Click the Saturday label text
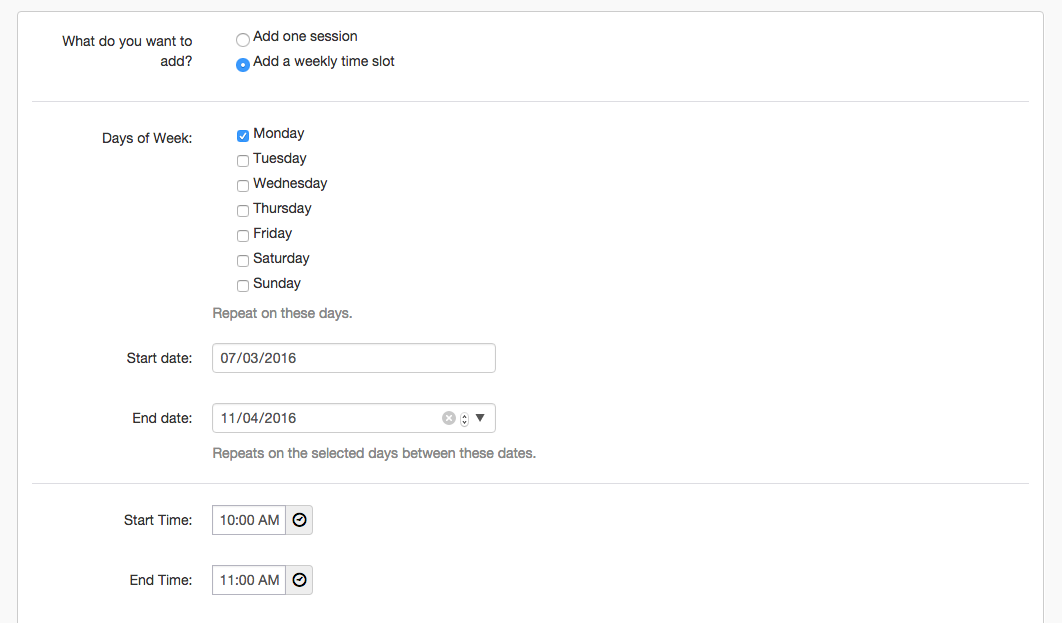1062x623 pixels. 281,259
